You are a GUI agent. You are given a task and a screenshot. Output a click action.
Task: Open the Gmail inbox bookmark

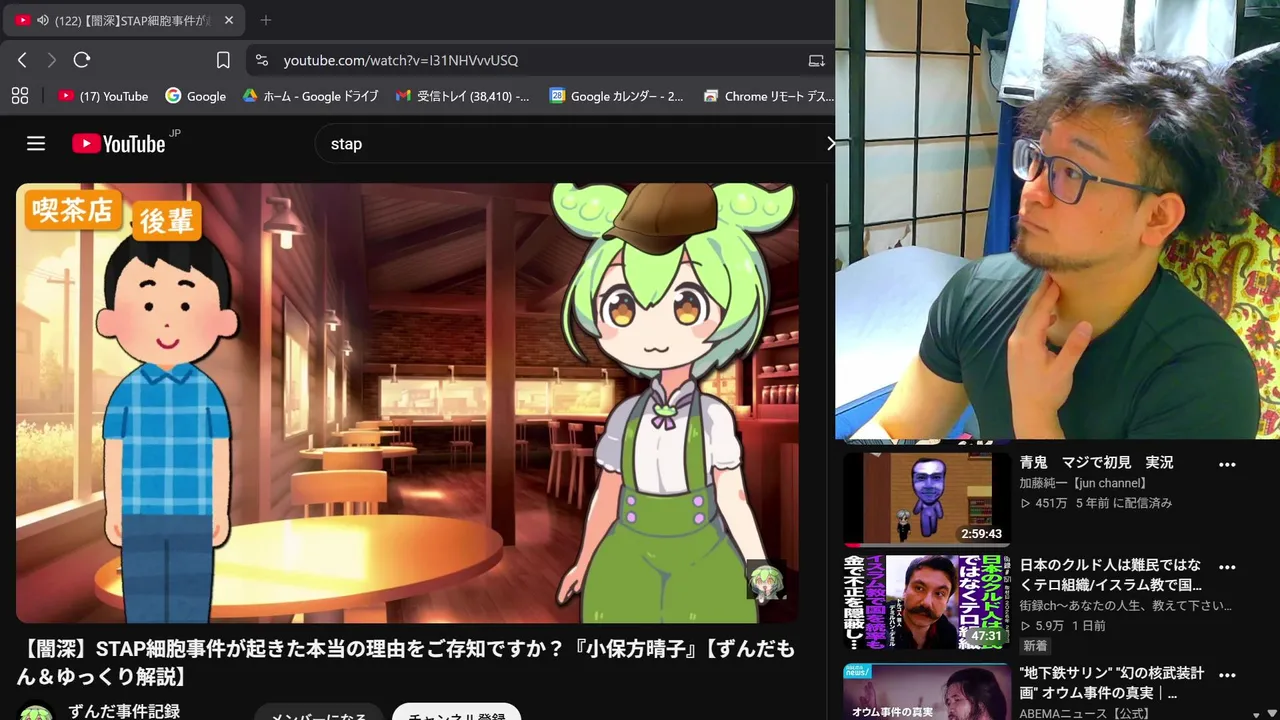click(x=463, y=96)
